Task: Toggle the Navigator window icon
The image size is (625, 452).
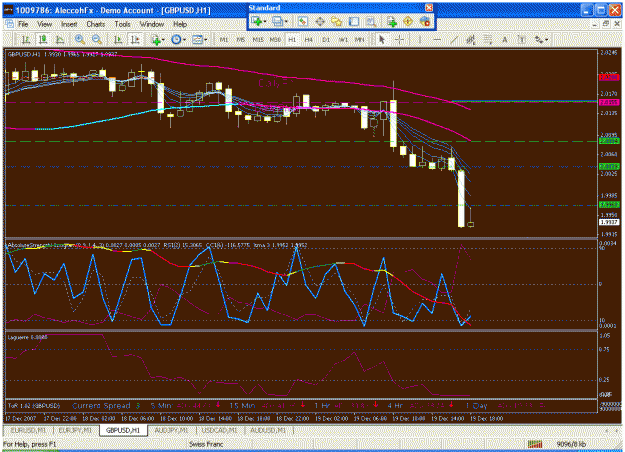Action: (x=337, y=22)
